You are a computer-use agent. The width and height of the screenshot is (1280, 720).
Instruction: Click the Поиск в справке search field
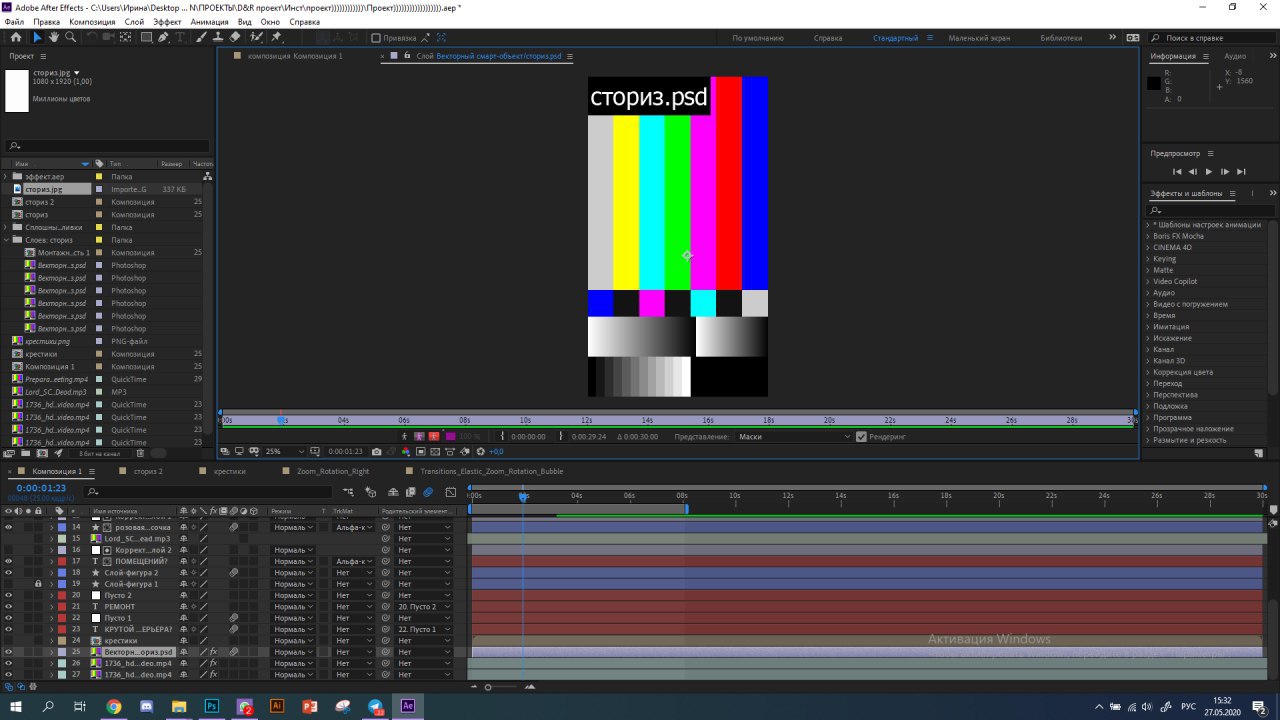coord(1213,38)
